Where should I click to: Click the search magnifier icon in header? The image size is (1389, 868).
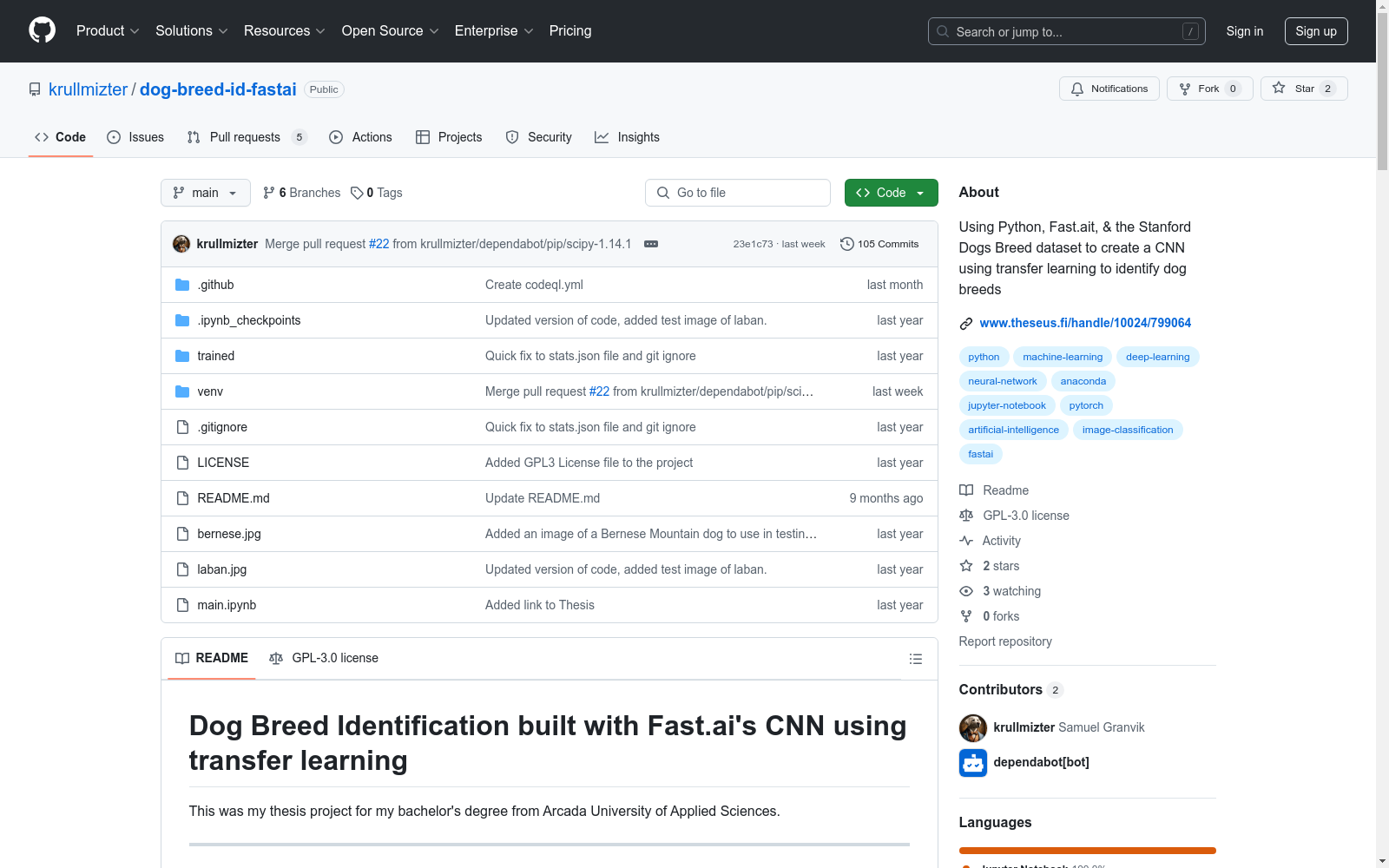point(943,31)
